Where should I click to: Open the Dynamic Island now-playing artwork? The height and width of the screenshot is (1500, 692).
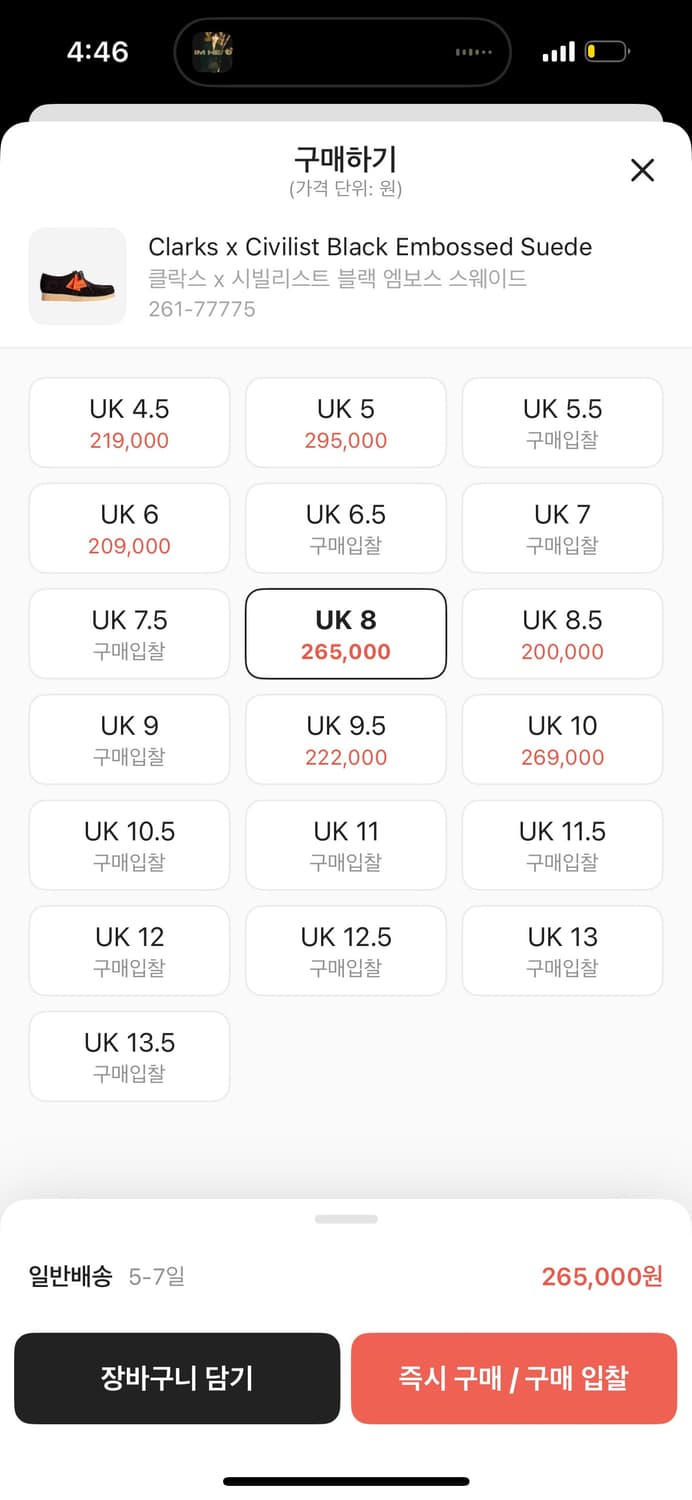(213, 52)
